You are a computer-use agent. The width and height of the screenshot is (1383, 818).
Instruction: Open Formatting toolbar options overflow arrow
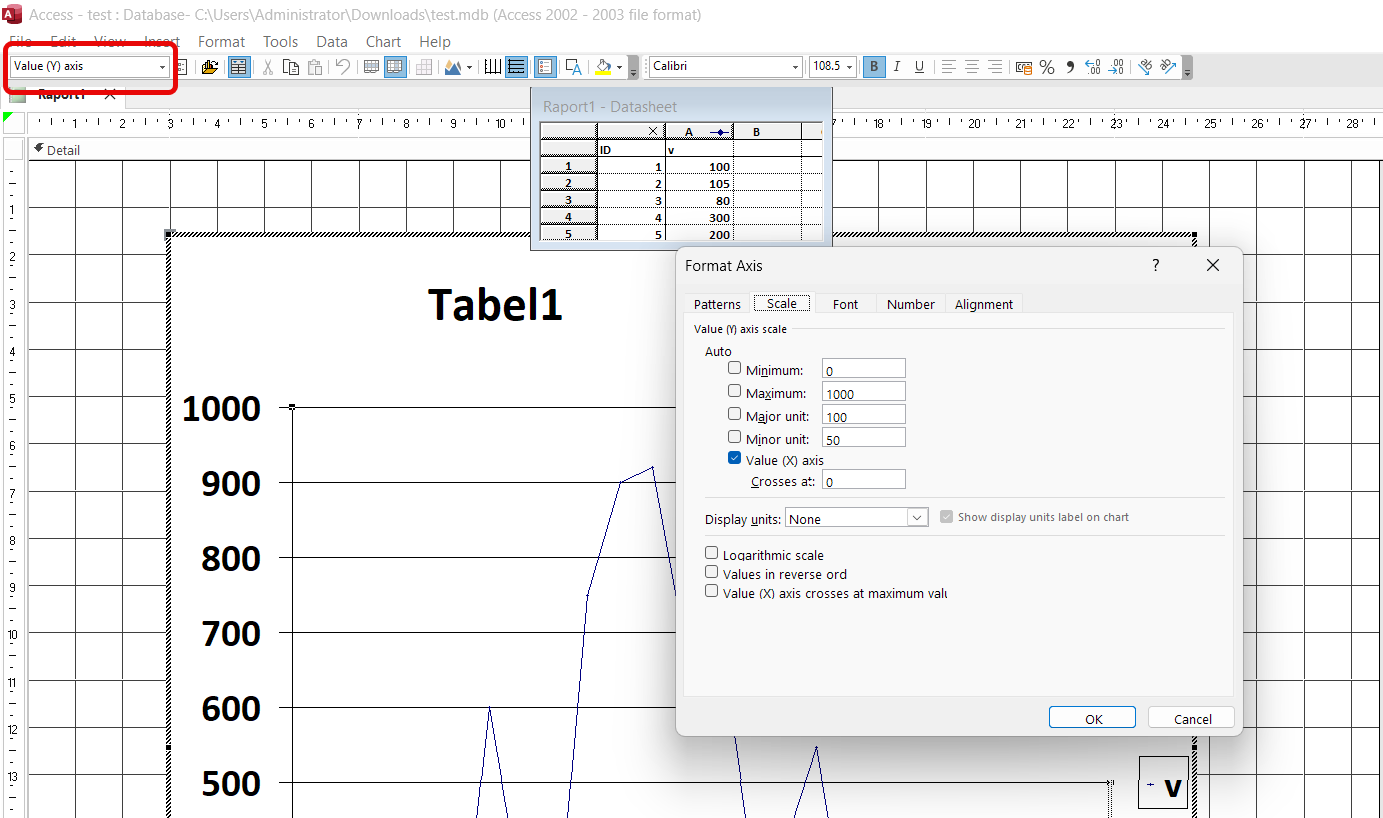(x=1187, y=67)
